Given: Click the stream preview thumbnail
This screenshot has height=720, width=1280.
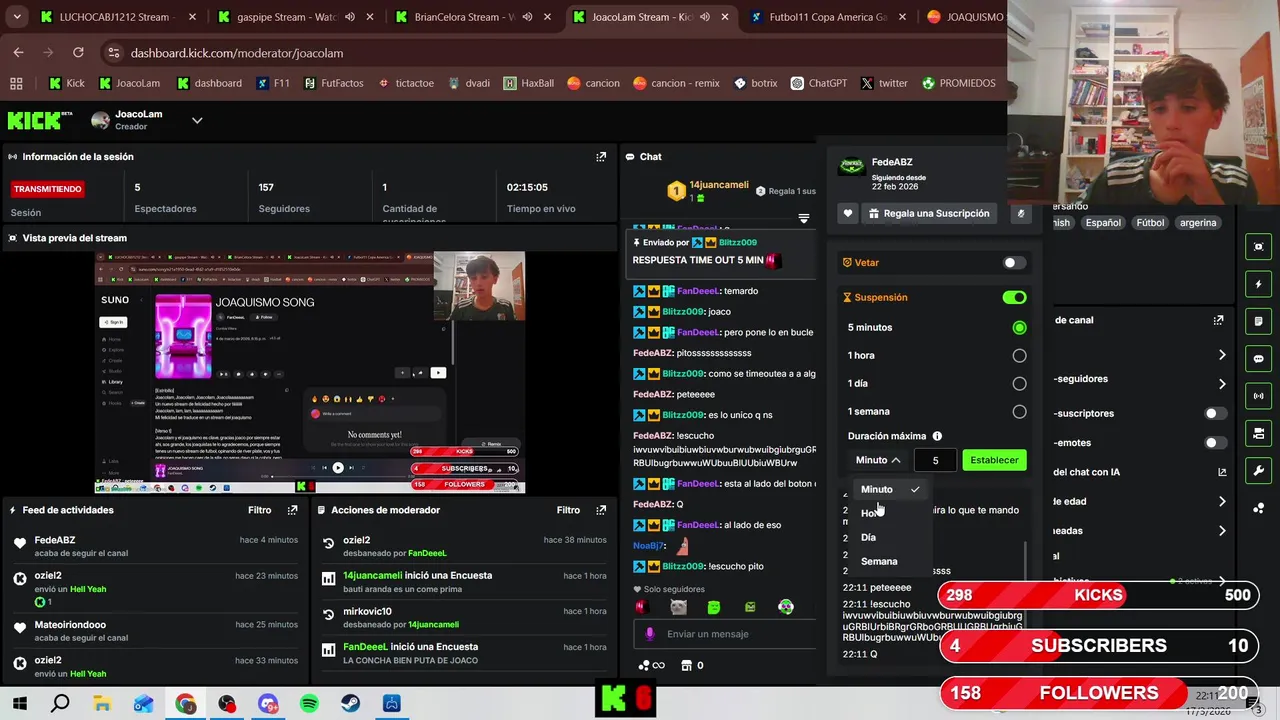Looking at the screenshot, I should point(310,372).
